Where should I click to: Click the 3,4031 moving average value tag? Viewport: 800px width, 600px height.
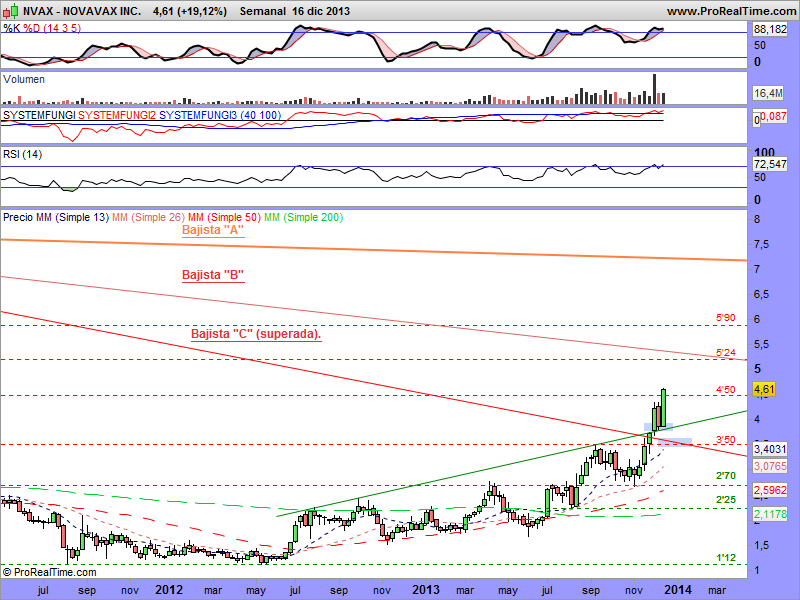click(x=770, y=449)
